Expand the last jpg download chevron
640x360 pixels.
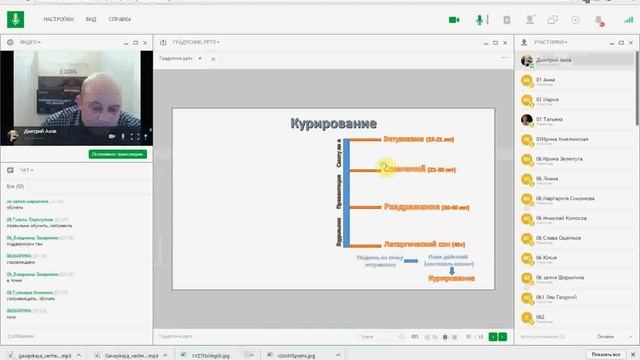click(338, 356)
